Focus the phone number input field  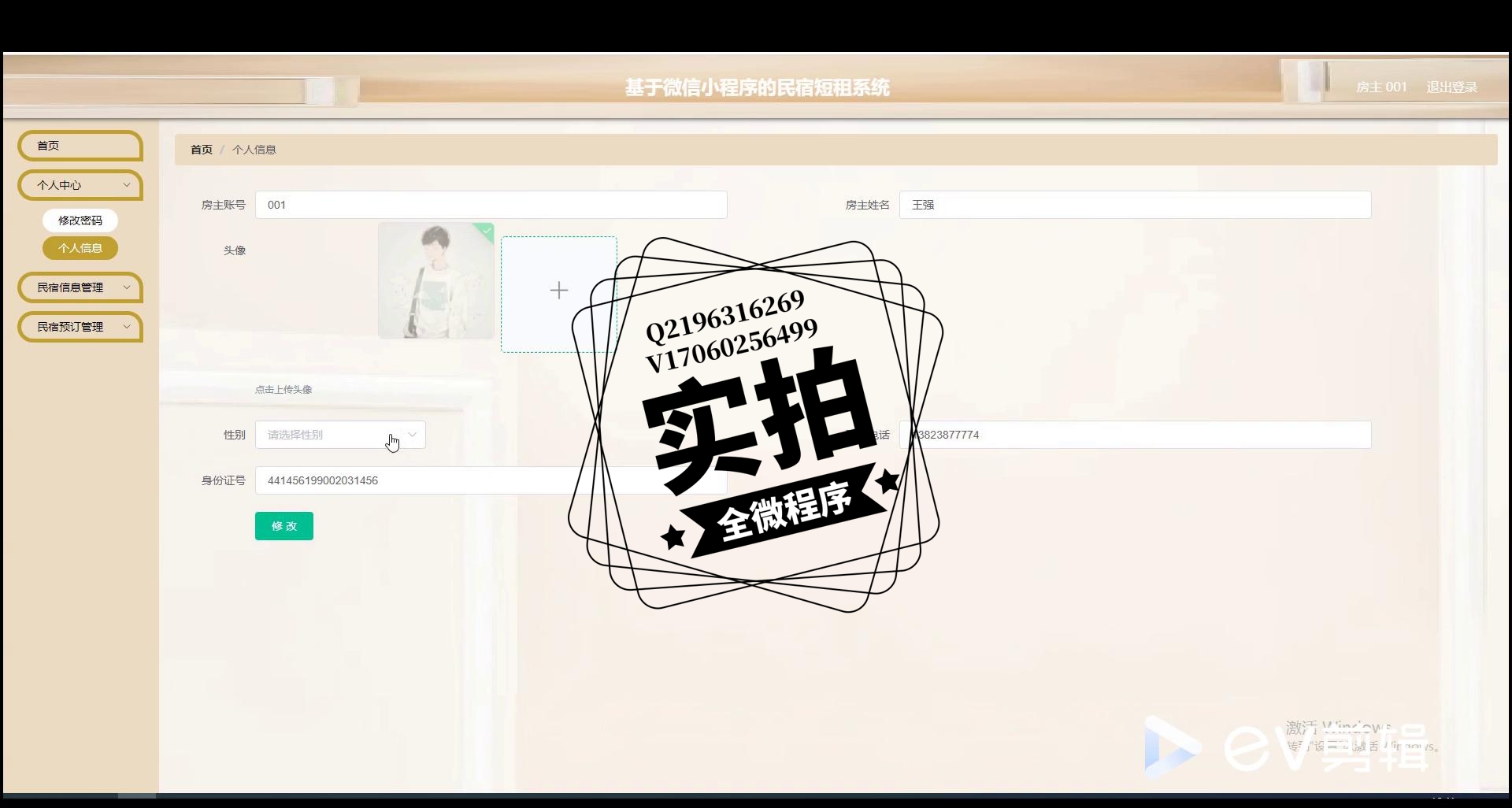(x=1135, y=435)
